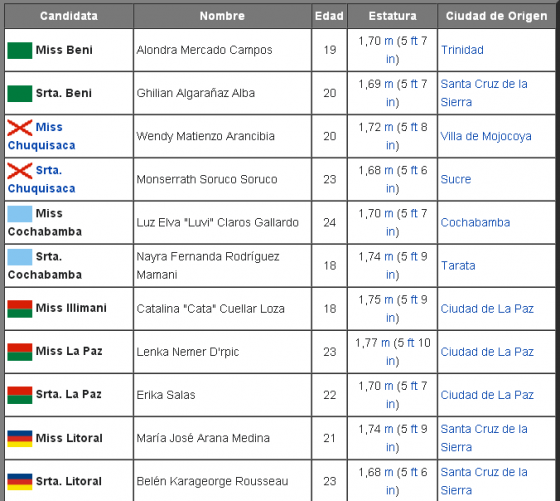The width and height of the screenshot is (560, 501).
Task: Click the Estatura column header
Action: pos(392,16)
